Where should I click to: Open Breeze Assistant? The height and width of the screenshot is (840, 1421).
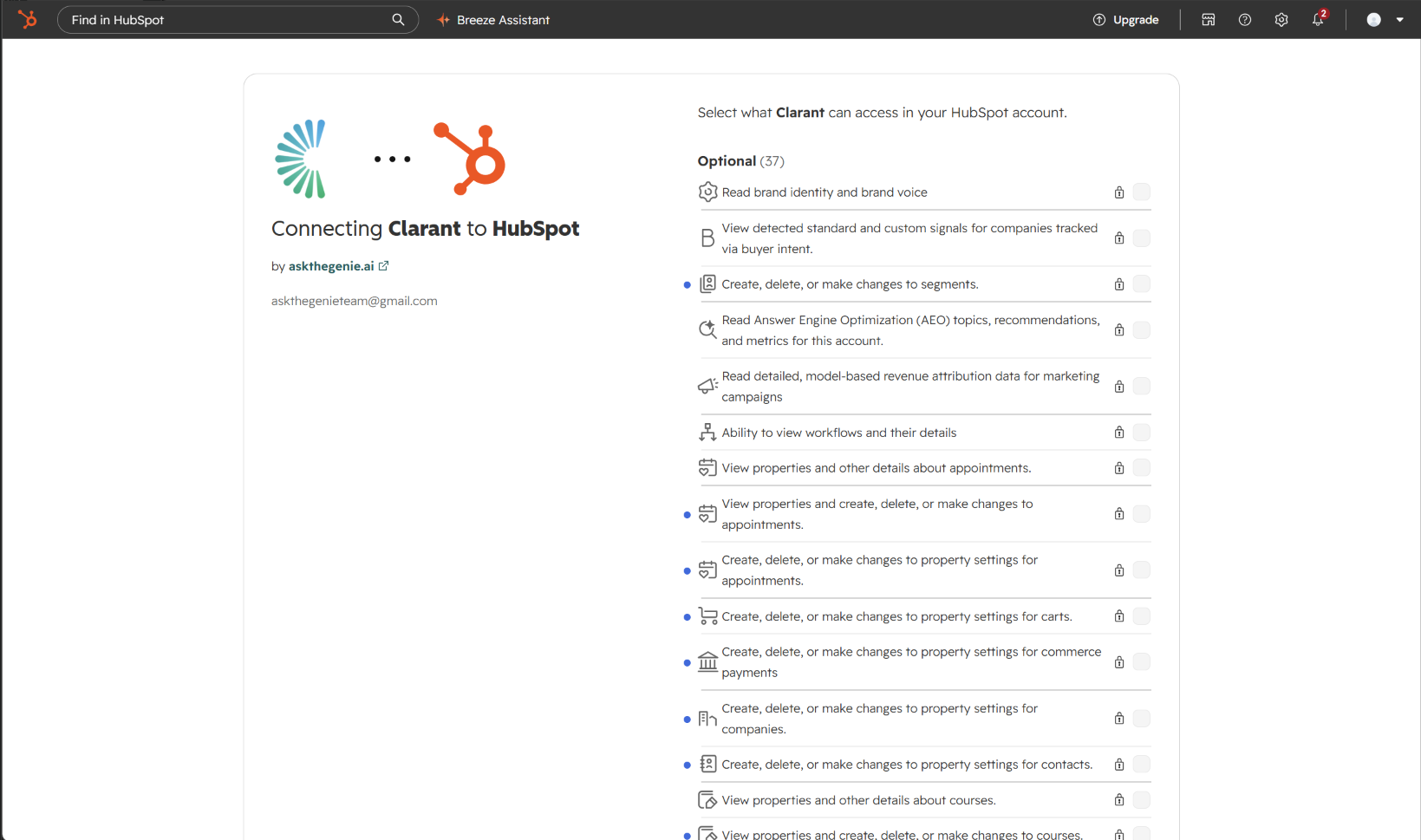click(x=493, y=19)
